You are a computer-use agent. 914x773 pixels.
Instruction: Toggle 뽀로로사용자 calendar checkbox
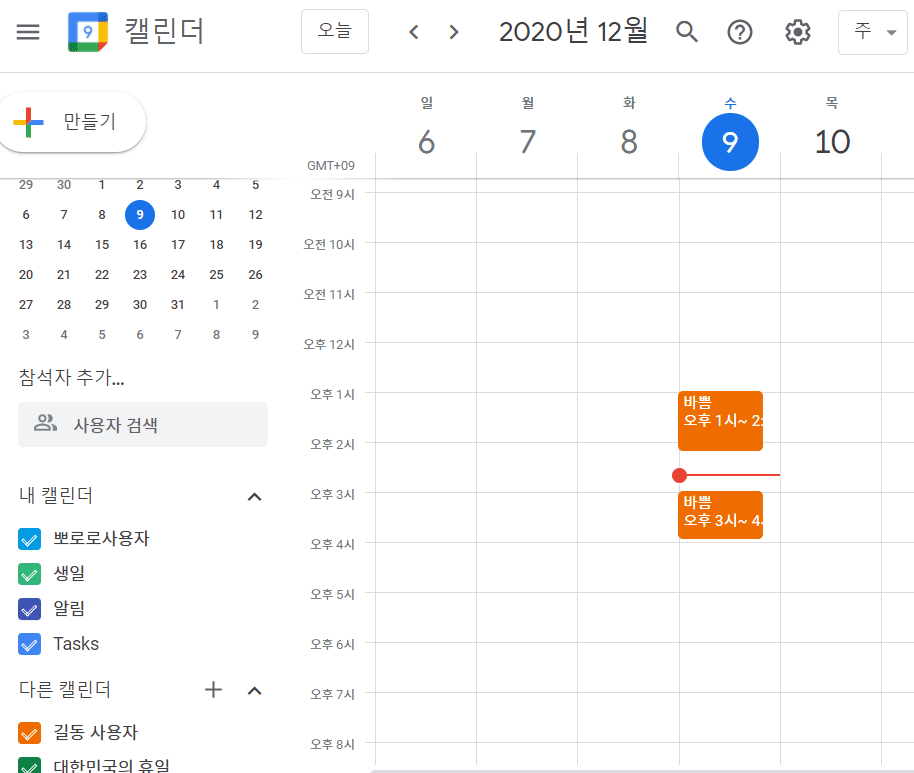[x=29, y=539]
